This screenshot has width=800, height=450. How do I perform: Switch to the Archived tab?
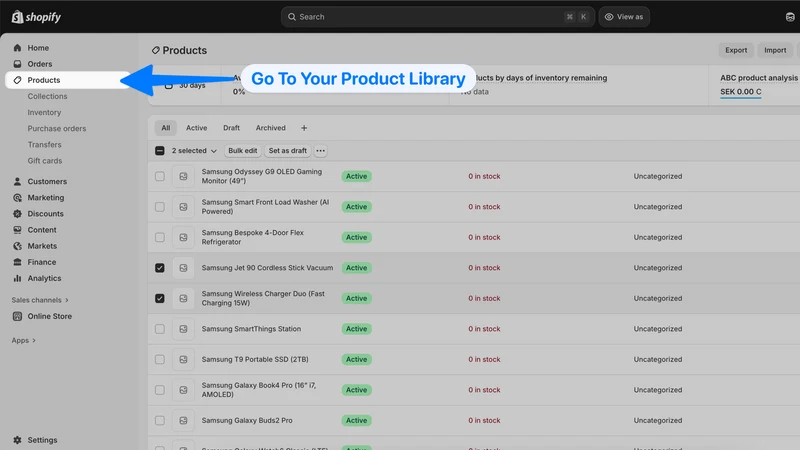point(270,128)
